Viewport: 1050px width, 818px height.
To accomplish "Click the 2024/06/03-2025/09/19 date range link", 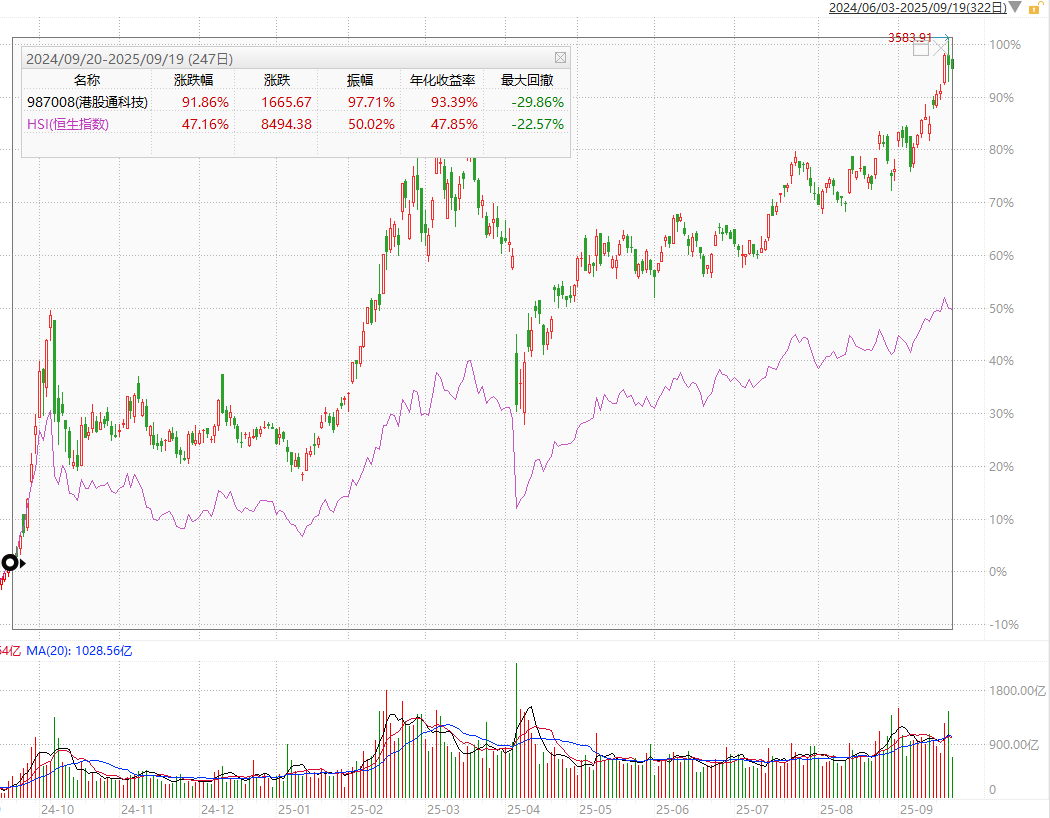I will pos(916,8).
